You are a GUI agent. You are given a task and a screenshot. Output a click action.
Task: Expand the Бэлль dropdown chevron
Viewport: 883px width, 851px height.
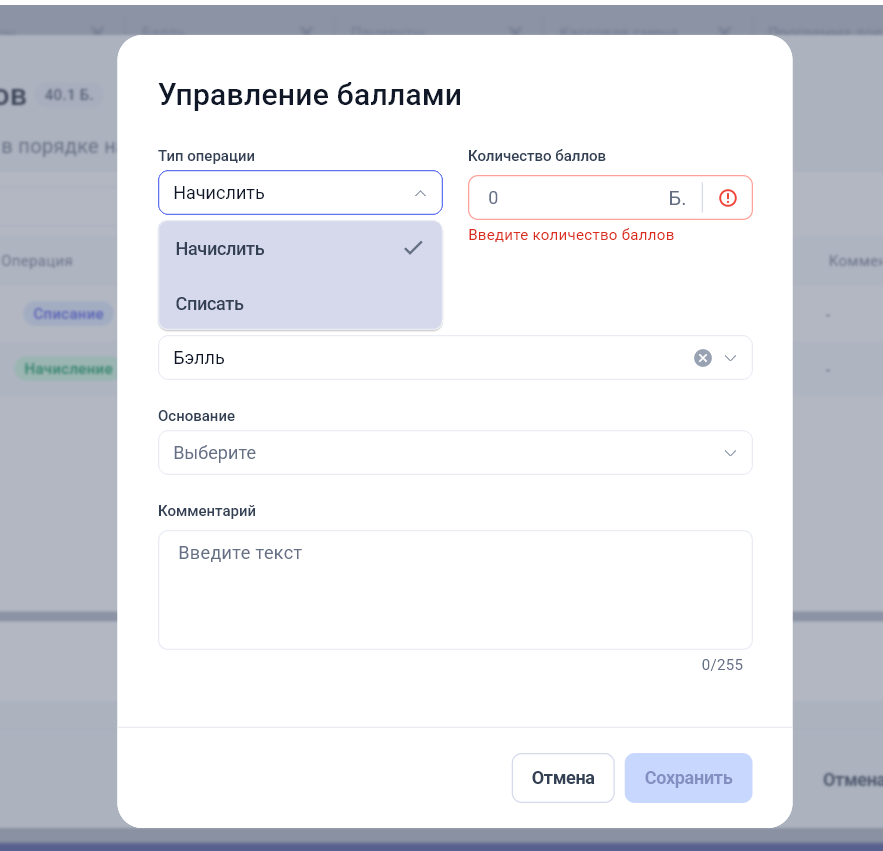[730, 358]
